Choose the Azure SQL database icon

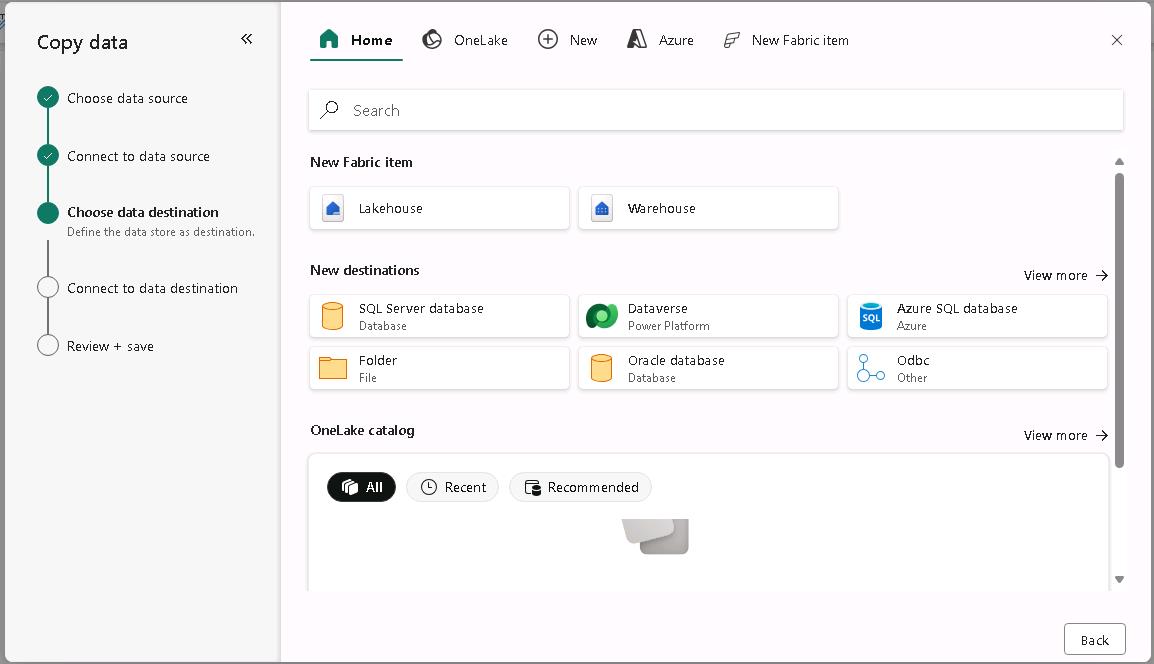[x=871, y=317]
